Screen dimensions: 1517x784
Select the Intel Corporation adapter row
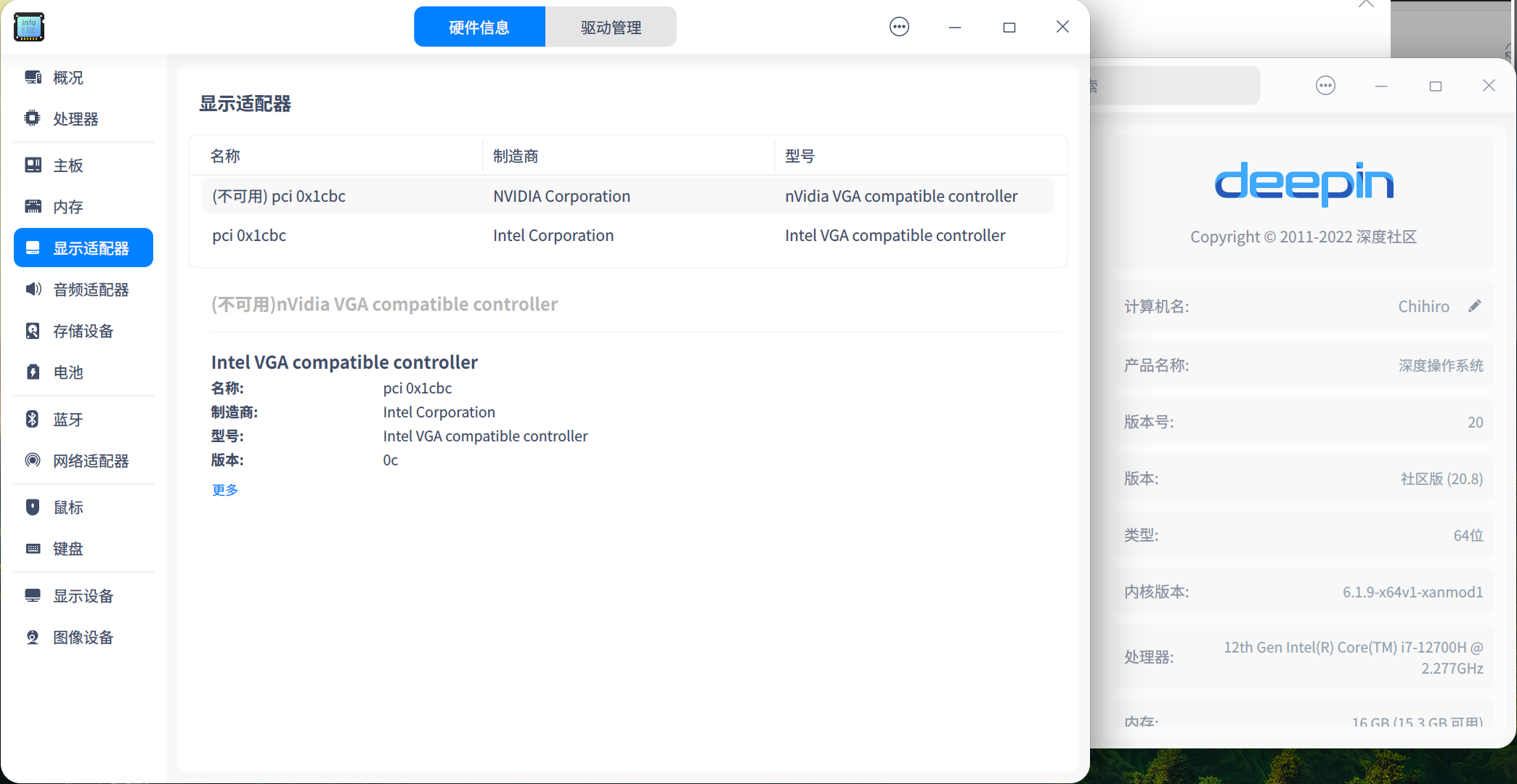[x=627, y=235]
